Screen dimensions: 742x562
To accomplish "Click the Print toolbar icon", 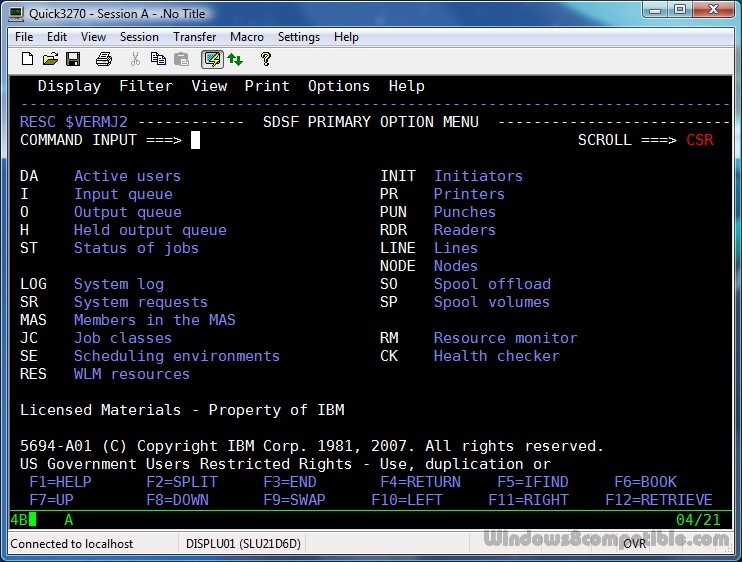I will point(104,59).
